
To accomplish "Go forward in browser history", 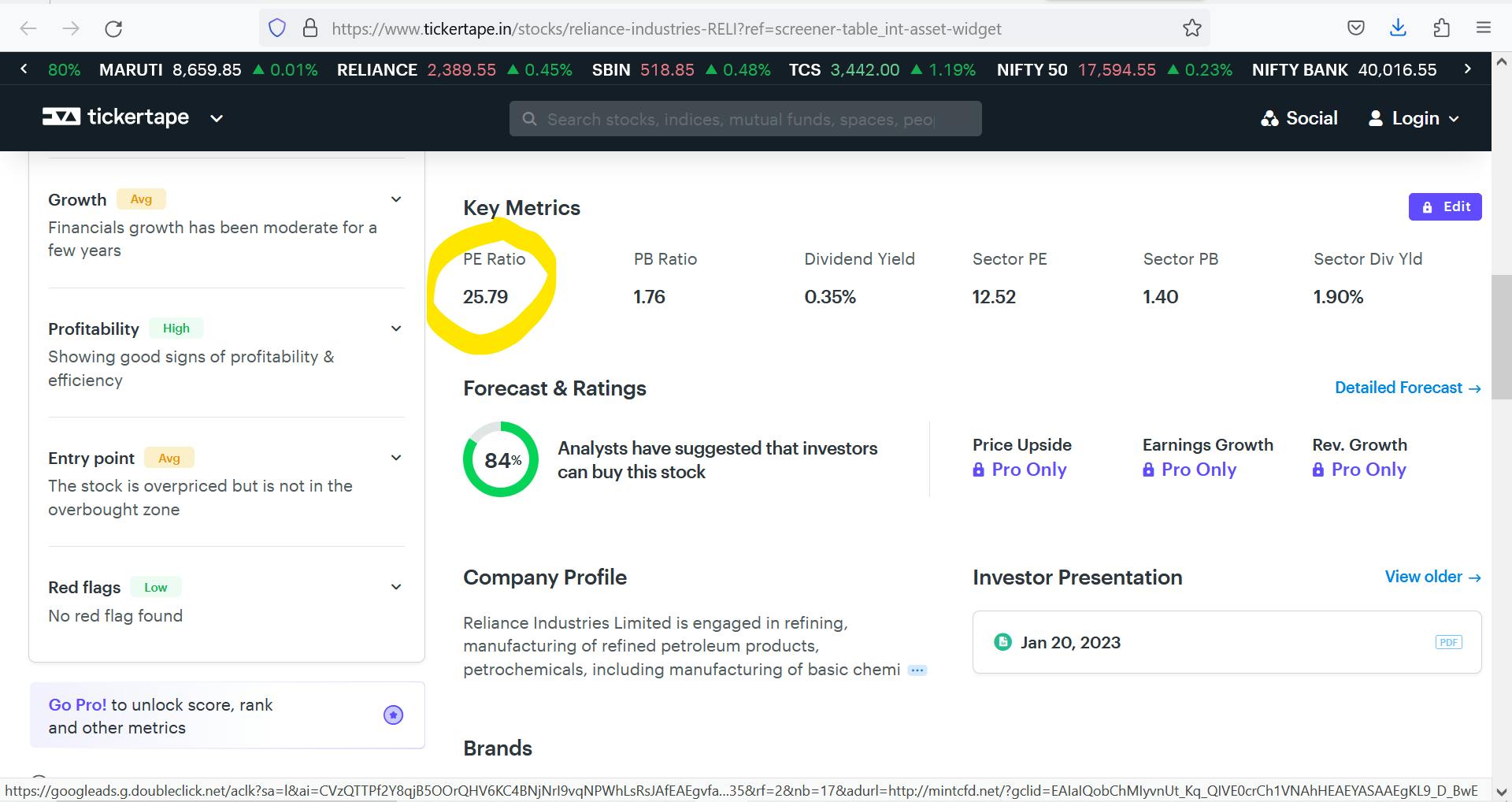I will [71, 28].
